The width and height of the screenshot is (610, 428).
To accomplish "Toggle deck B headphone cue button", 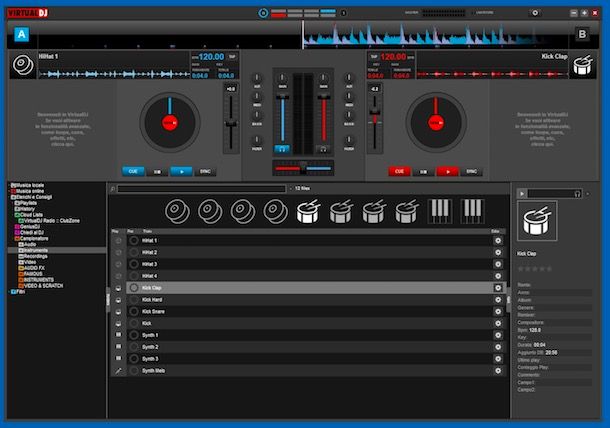I will coord(323,149).
